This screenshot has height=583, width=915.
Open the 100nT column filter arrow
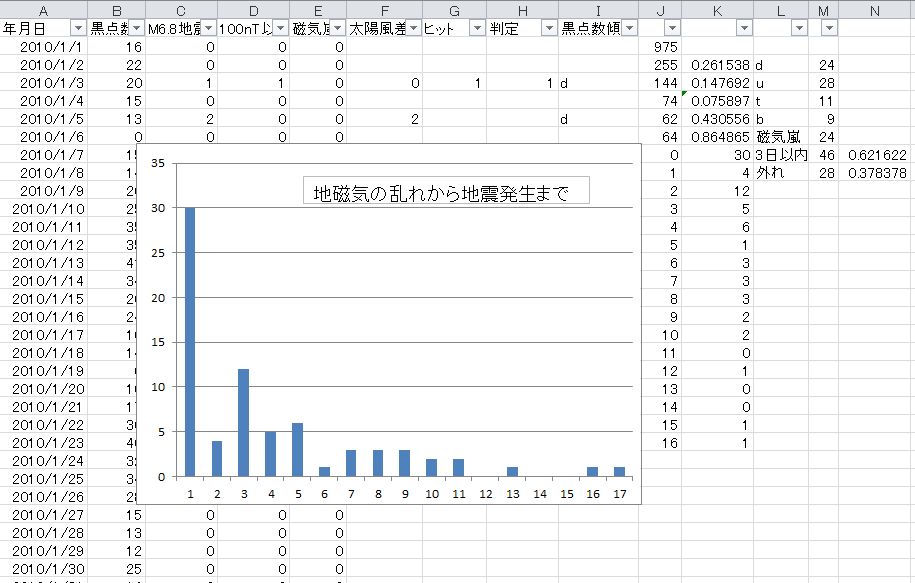point(280,28)
